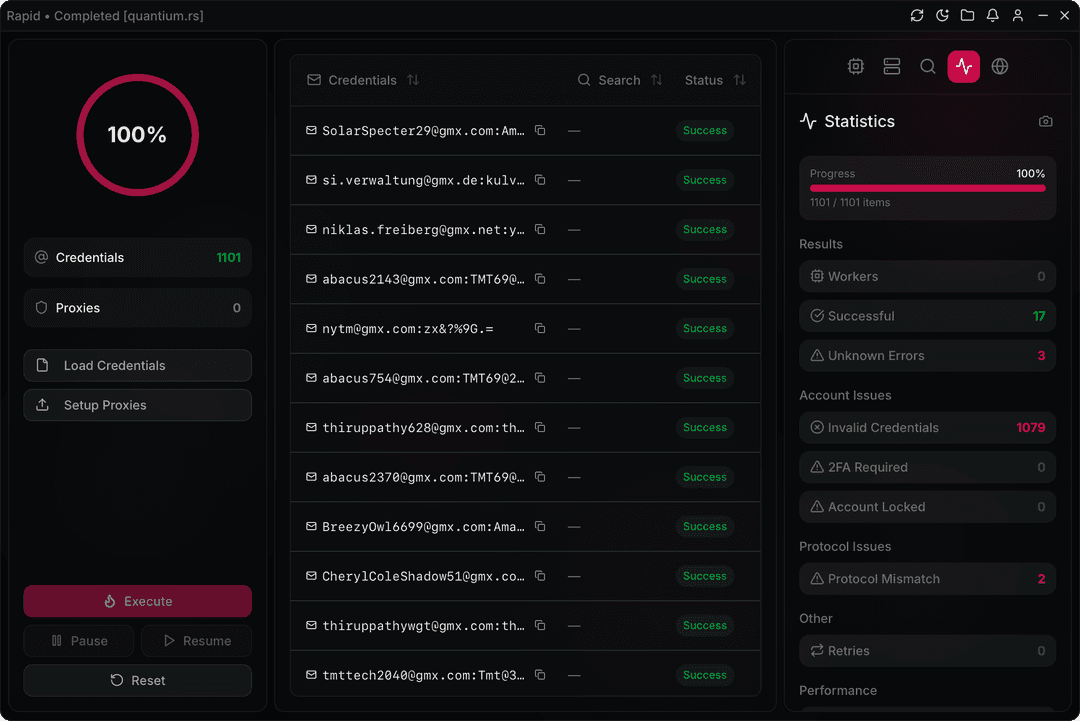
Task: Open notifications via the bell icon
Action: click(993, 15)
